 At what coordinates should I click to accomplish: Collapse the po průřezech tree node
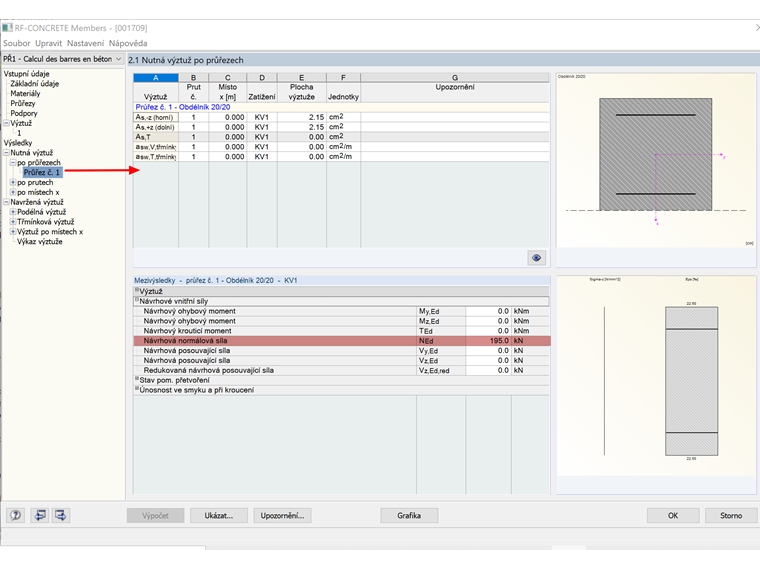pos(13,162)
